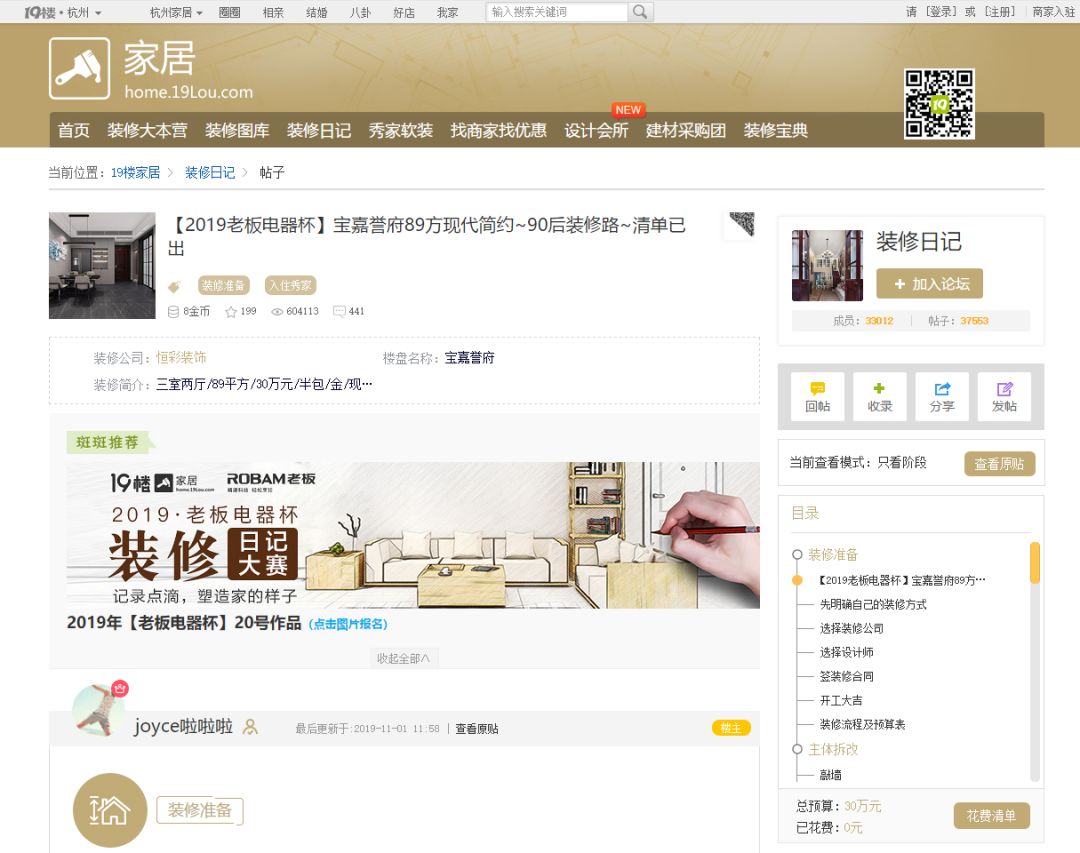The height and width of the screenshot is (853, 1080).
Task: Open the small QR icon beside post title
Action: 742,224
